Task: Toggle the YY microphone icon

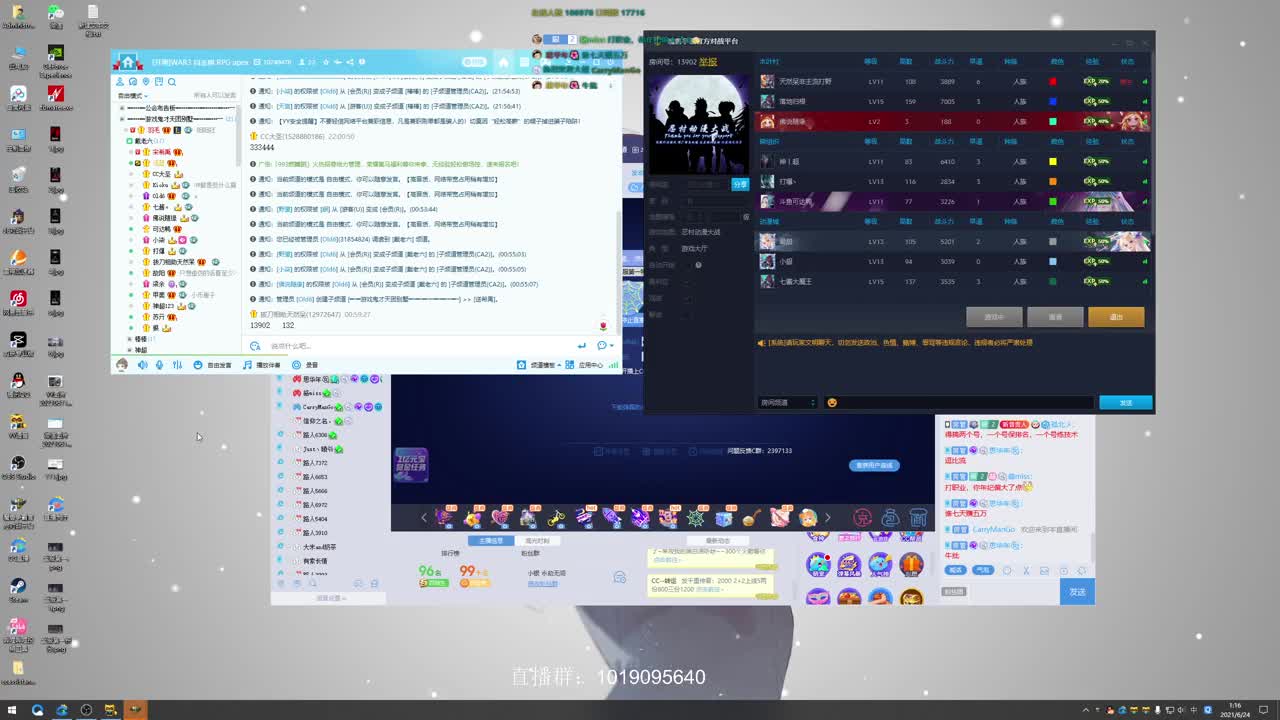Action: tap(160, 365)
